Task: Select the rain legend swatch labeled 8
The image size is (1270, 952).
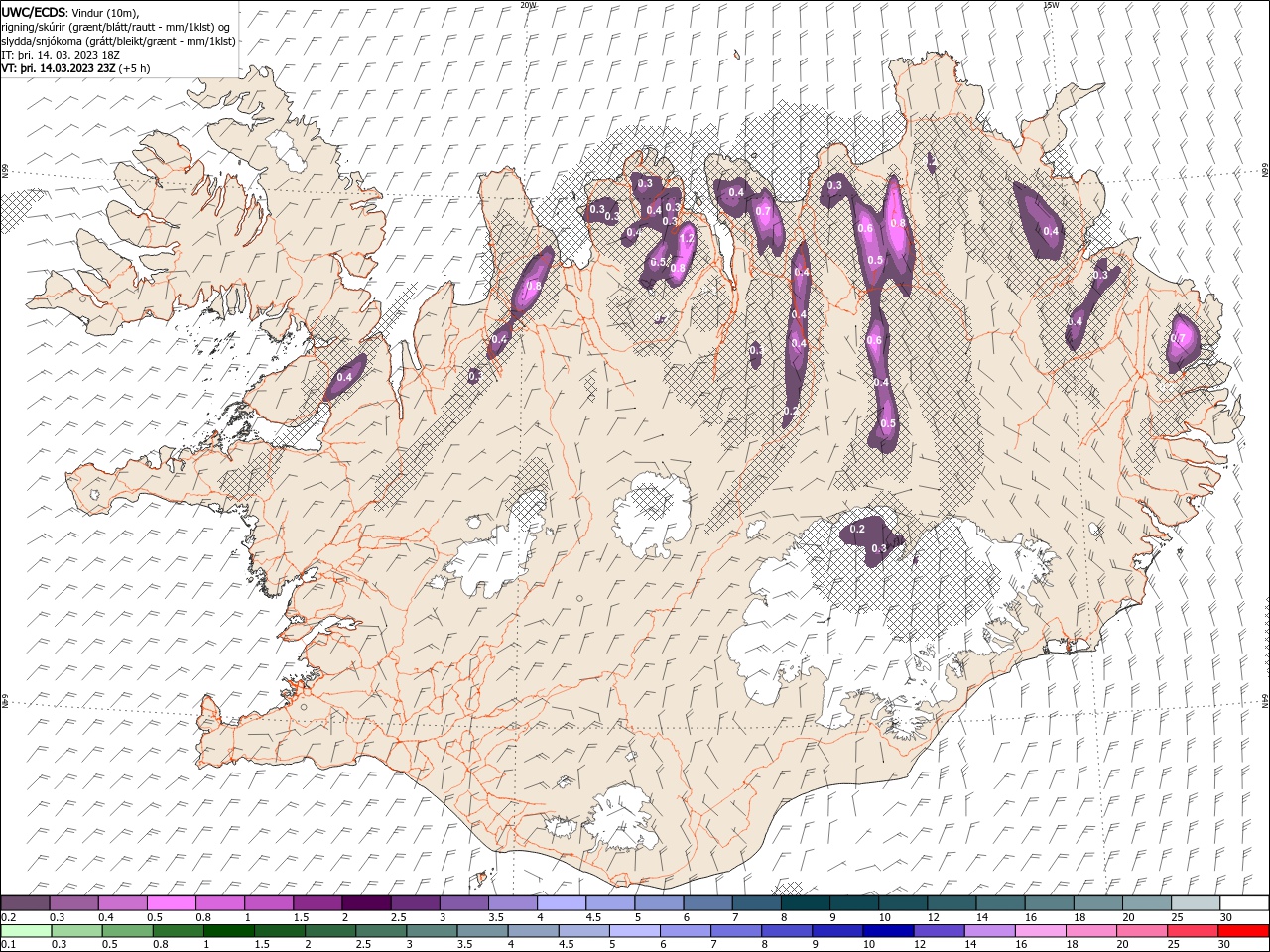Action: [786, 931]
